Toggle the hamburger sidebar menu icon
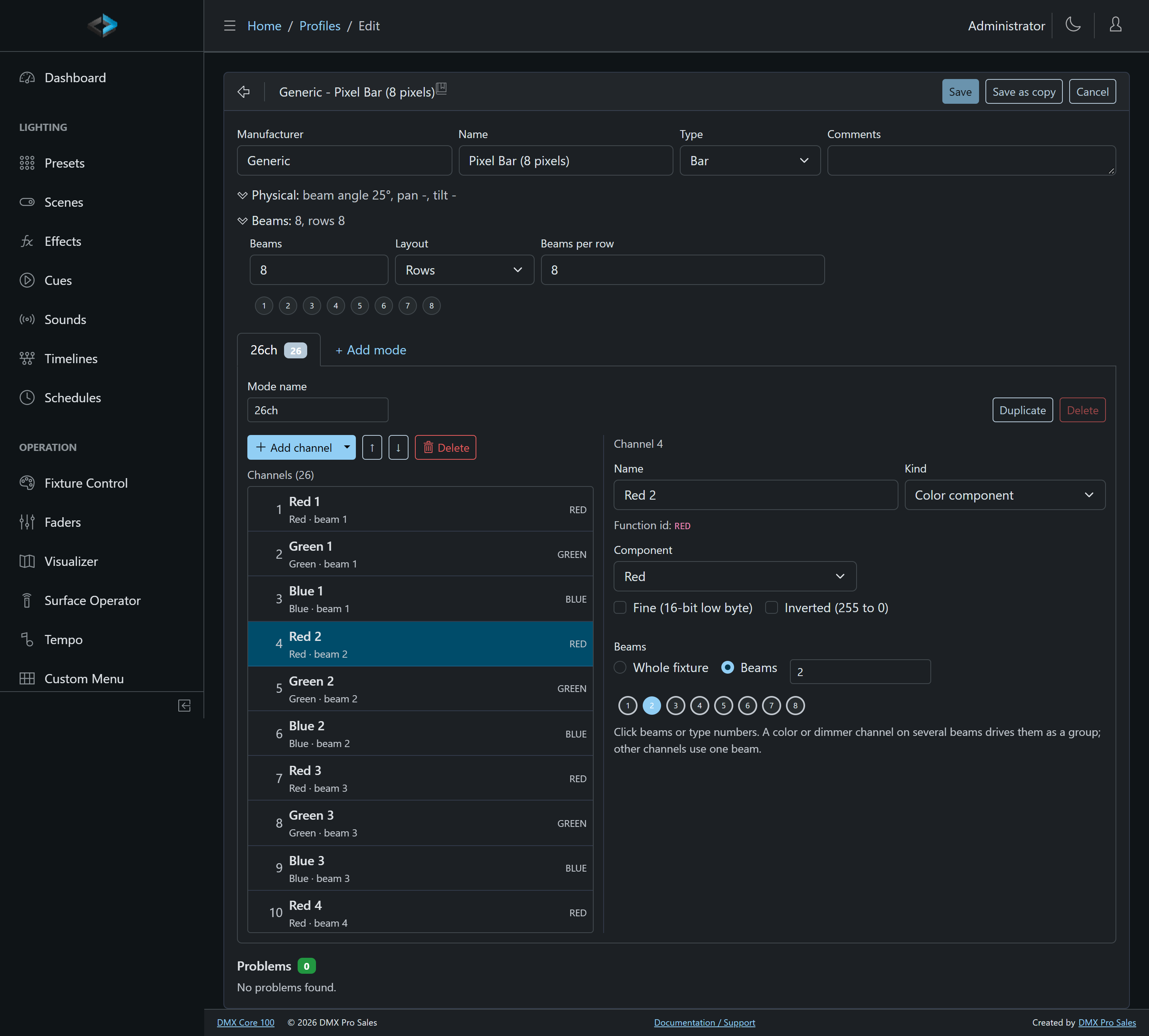This screenshot has height=1036, width=1149. [x=229, y=26]
